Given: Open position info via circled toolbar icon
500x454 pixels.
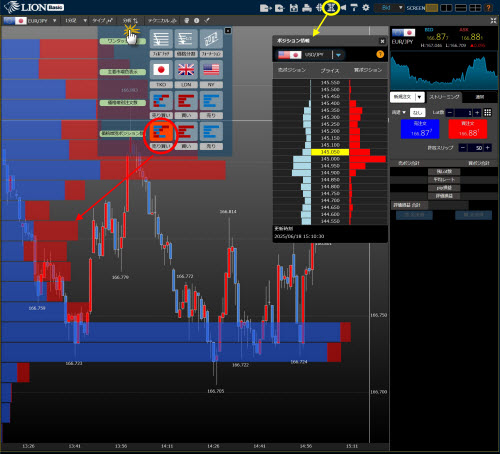Looking at the screenshot, I should (x=331, y=8).
